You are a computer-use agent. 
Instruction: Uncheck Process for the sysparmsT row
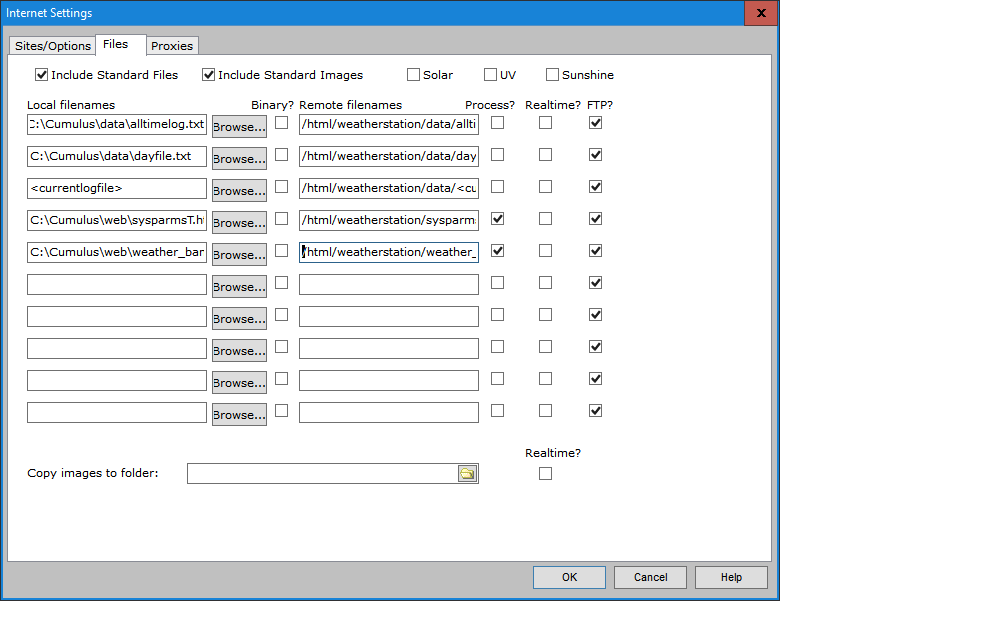click(498, 219)
